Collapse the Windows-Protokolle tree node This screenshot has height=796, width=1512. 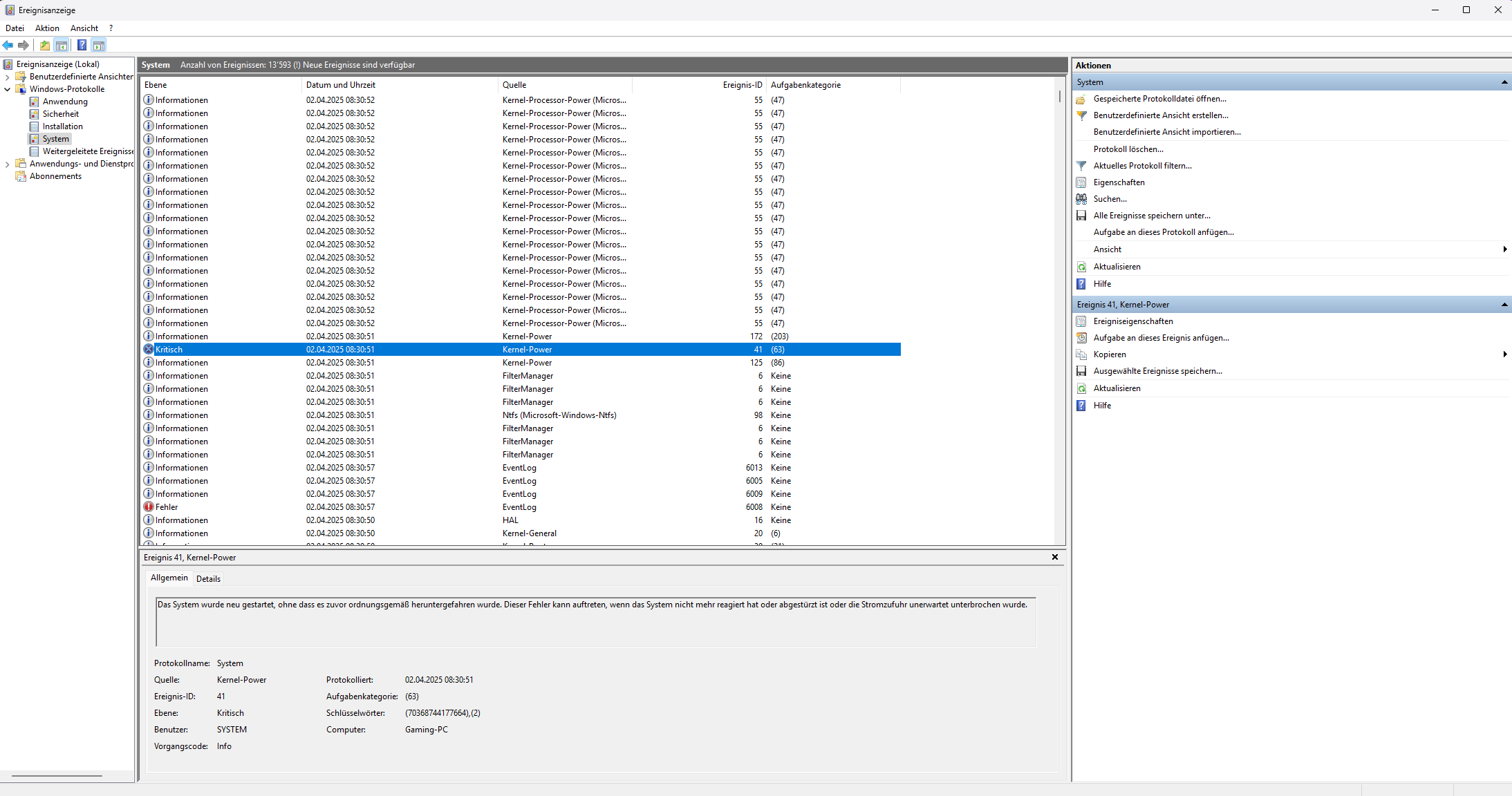click(7, 89)
